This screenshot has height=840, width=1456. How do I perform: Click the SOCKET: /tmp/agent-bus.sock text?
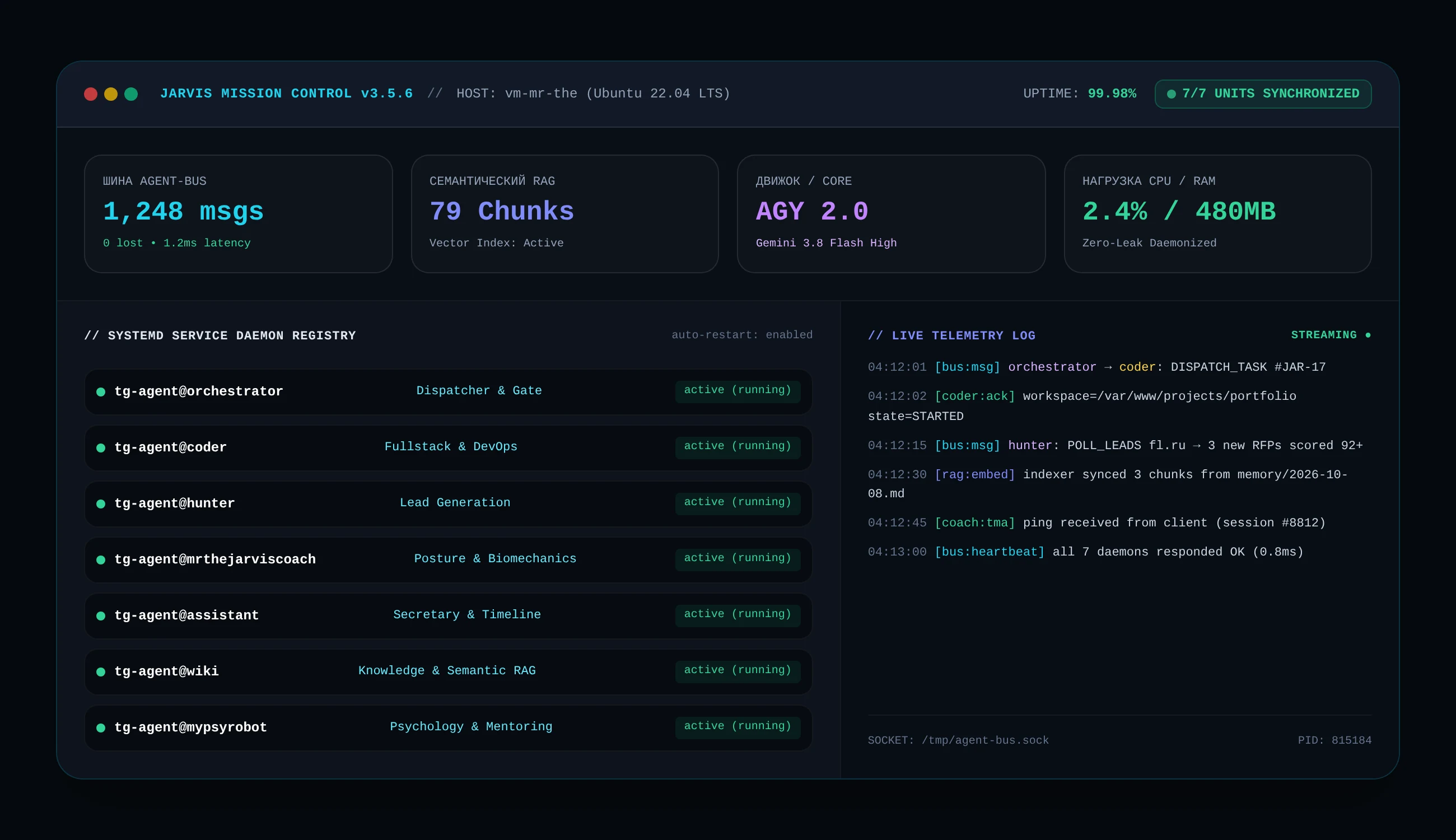click(958, 740)
